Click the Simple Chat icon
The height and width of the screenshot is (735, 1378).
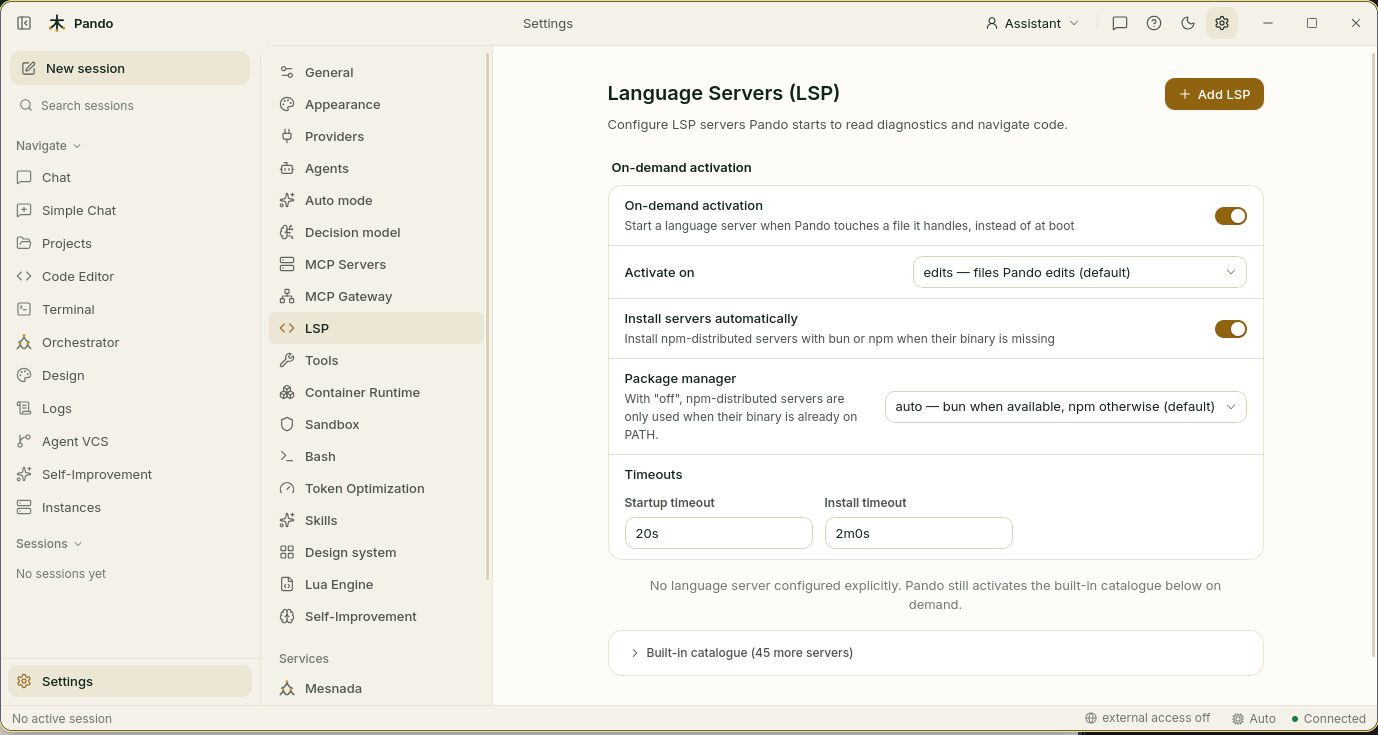24,210
